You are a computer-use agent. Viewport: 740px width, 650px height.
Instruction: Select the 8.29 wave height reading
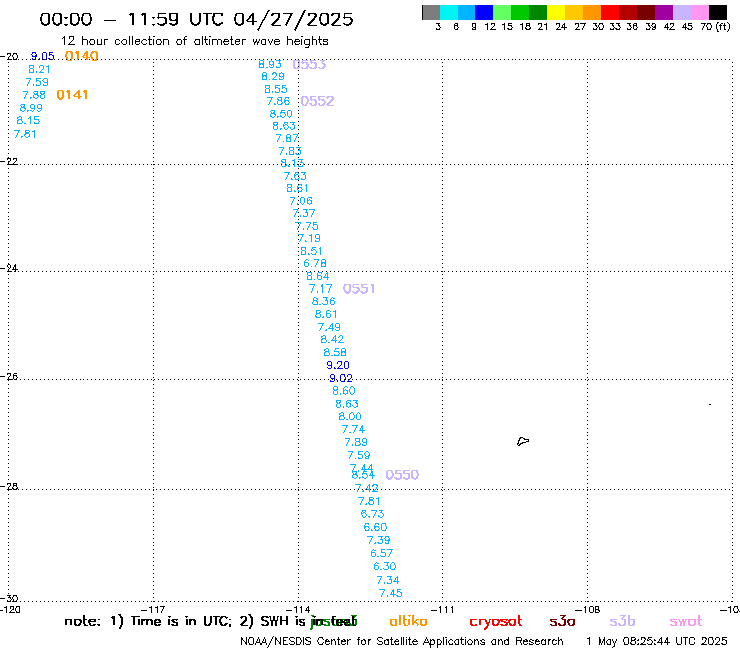(273, 76)
